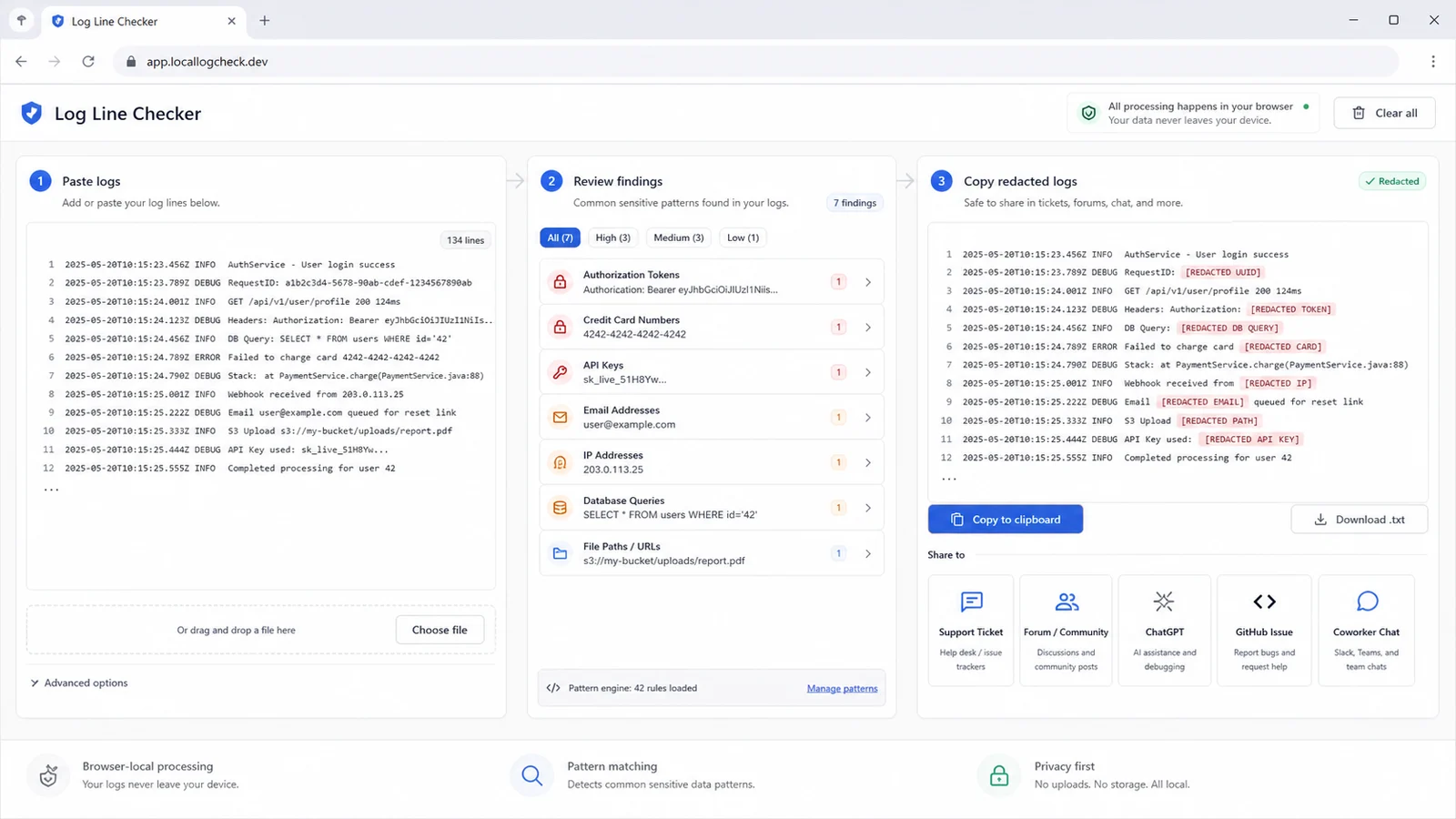Click the [REDACTED PATH] tag
The image size is (1456, 819).
pyautogui.click(x=1219, y=420)
